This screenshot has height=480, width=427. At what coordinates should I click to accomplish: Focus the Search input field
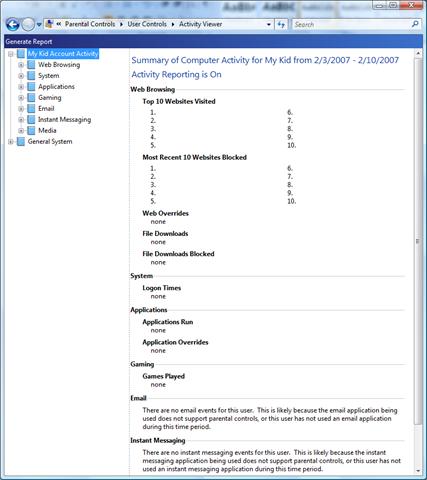(x=351, y=24)
